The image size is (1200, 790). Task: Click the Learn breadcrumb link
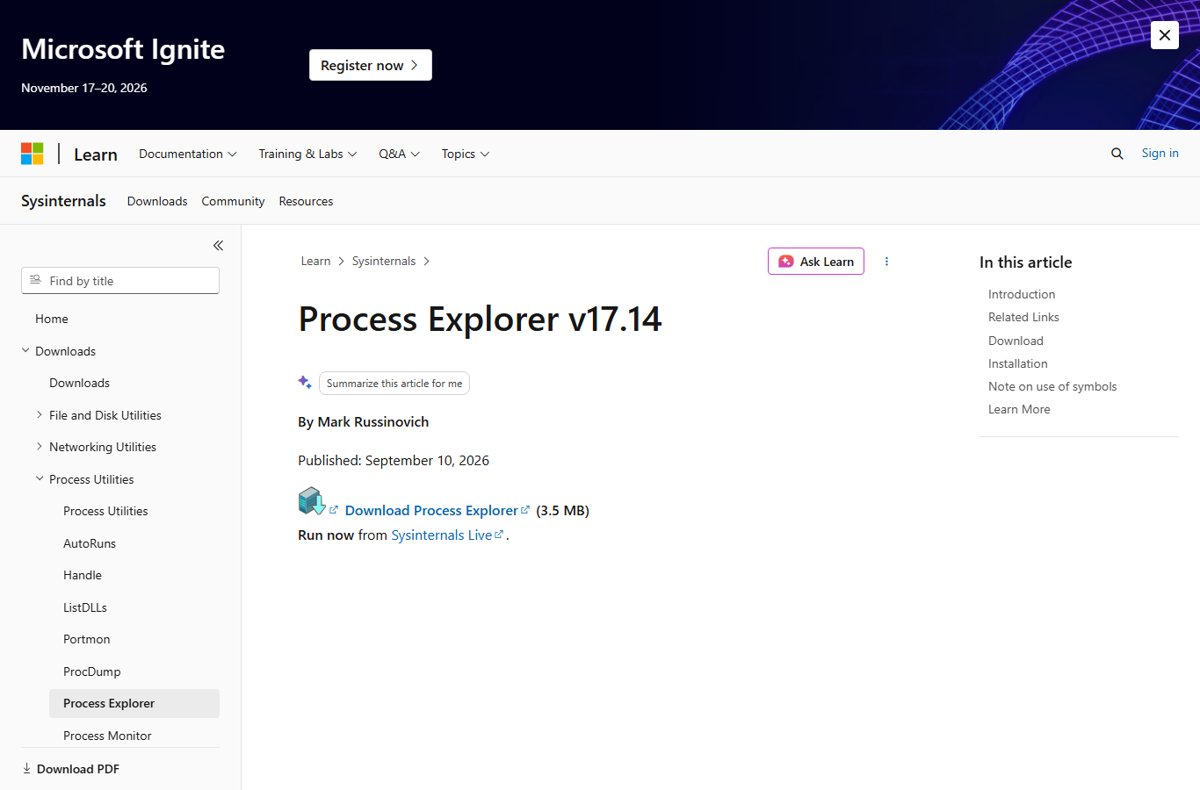coord(315,261)
